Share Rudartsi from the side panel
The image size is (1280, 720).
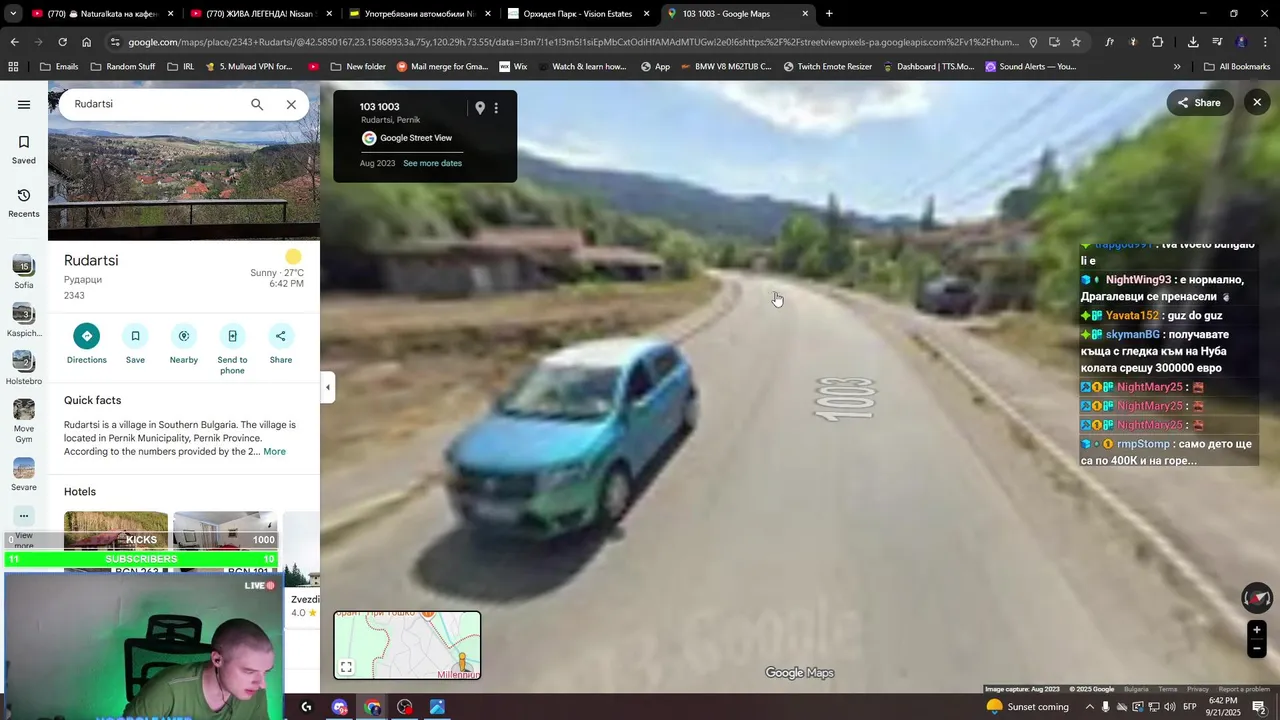[281, 336]
